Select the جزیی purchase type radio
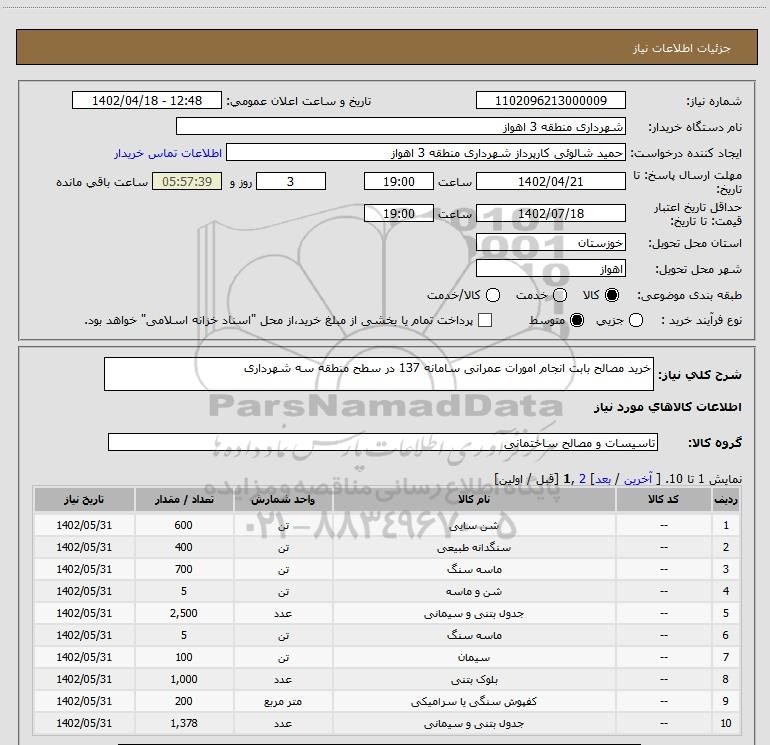Viewport: 770px width, 745px height. click(x=635, y=320)
